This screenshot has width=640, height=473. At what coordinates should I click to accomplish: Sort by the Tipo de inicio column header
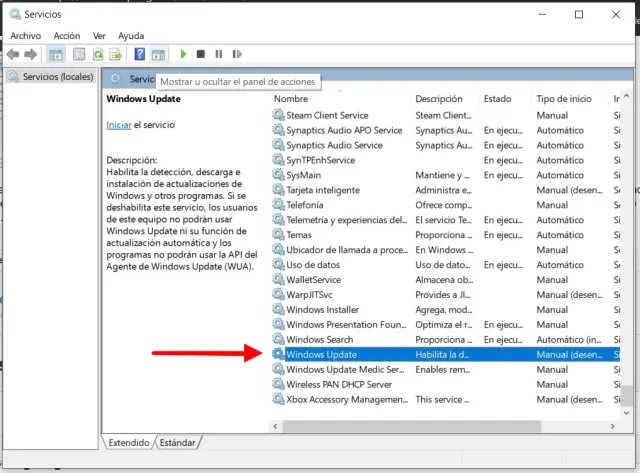[x=564, y=99]
